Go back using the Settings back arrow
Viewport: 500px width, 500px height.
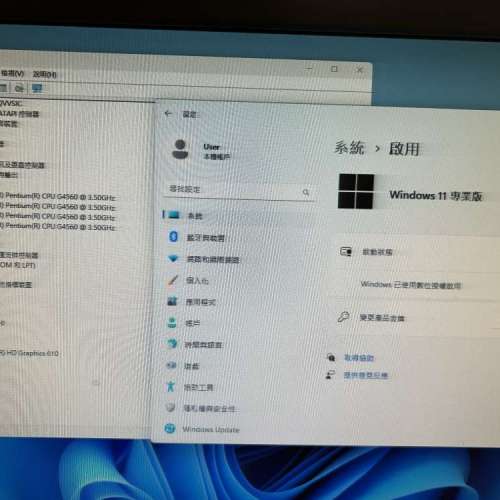click(168, 114)
